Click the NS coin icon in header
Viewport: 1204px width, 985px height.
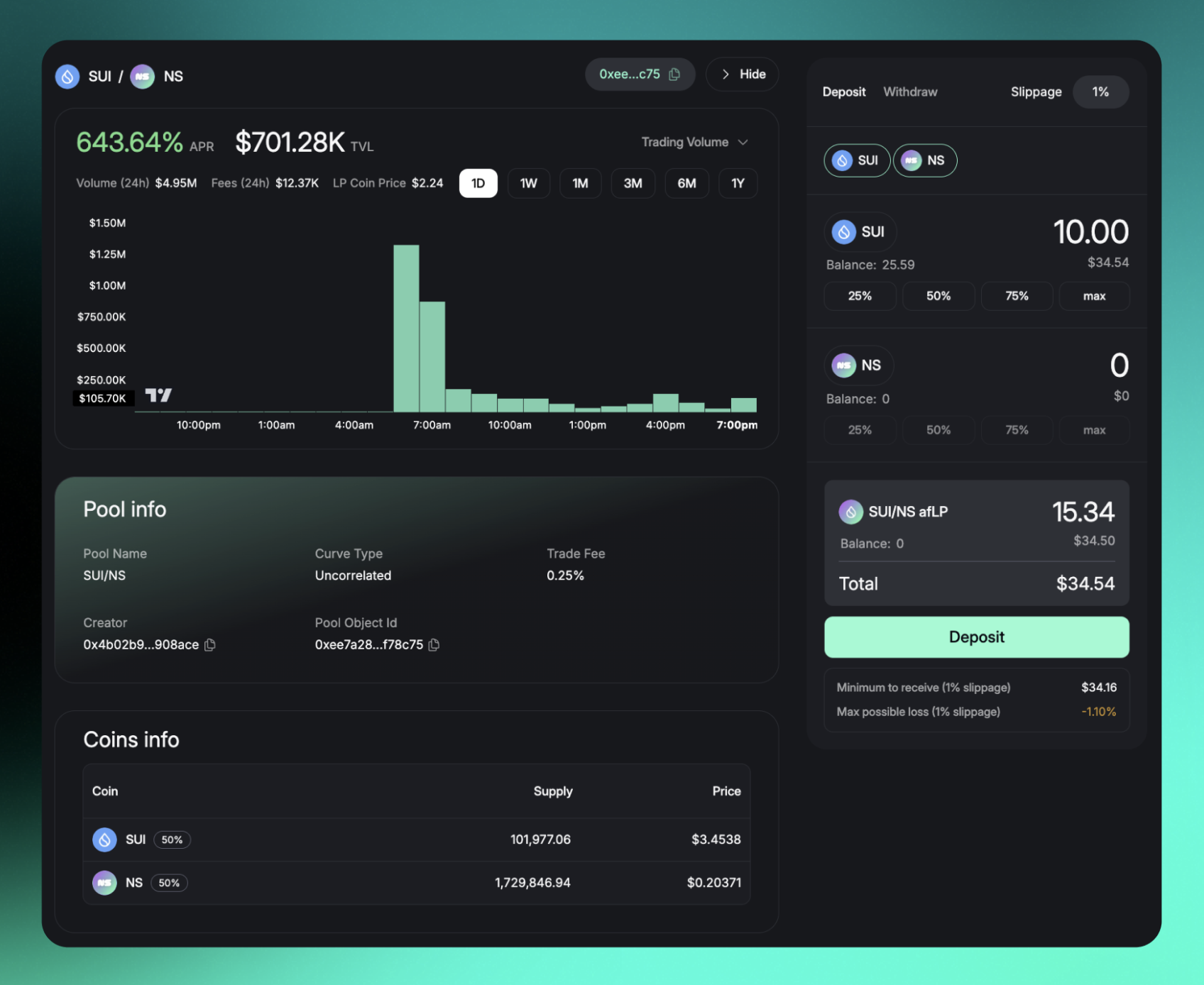142,77
